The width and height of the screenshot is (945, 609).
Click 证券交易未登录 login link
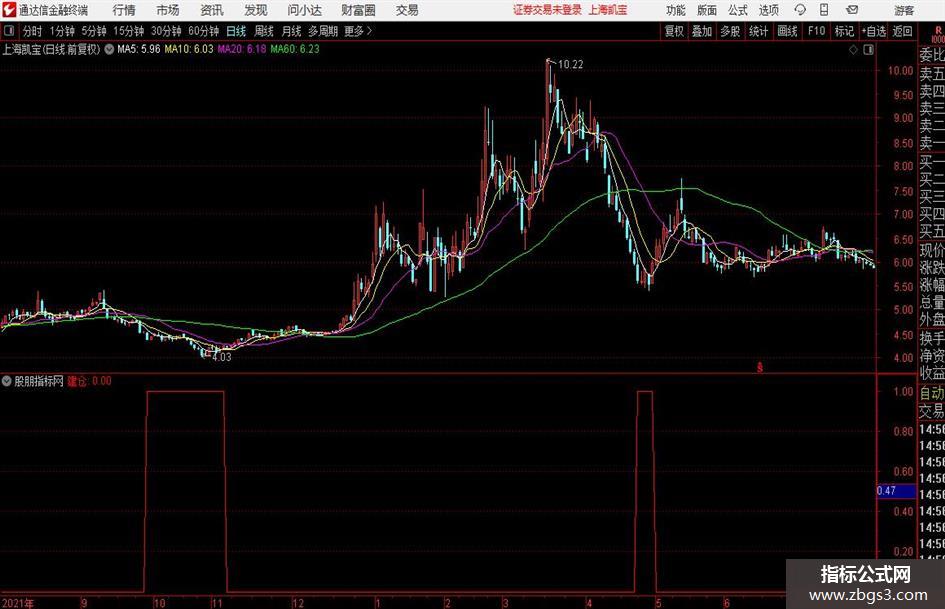tap(547, 10)
